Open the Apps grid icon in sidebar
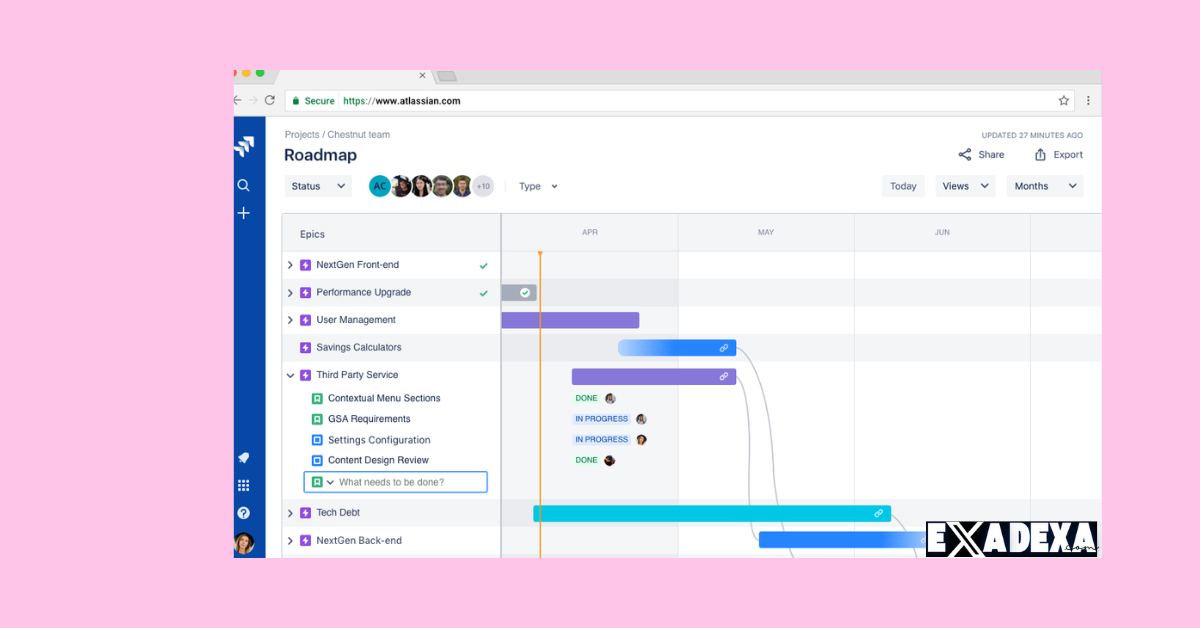1200x628 pixels. pyautogui.click(x=243, y=485)
